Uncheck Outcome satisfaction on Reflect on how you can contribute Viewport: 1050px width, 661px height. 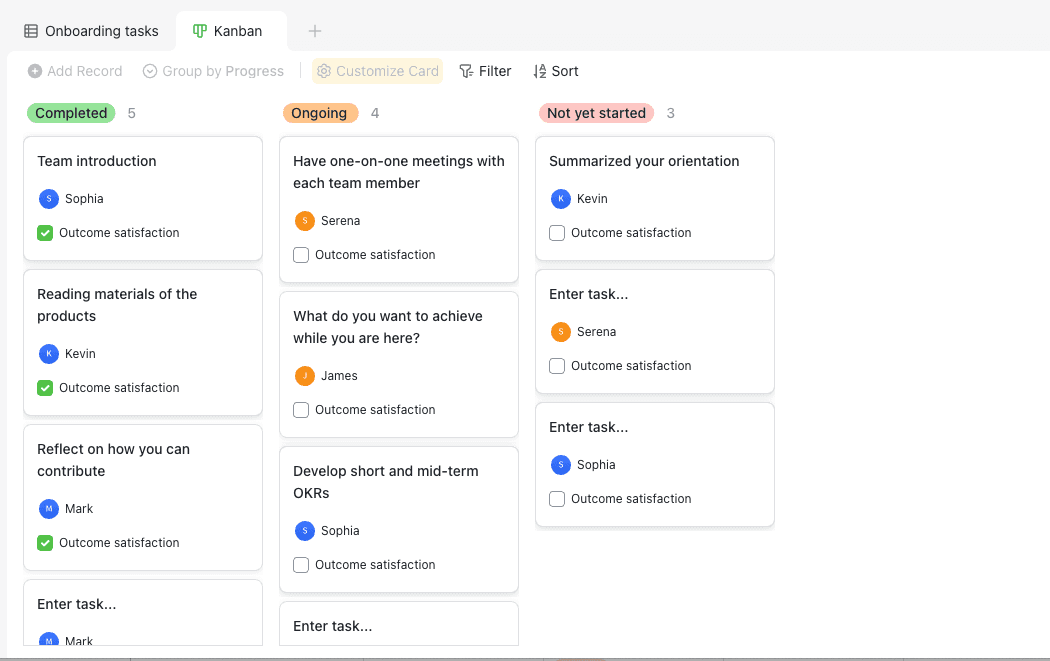click(x=45, y=543)
